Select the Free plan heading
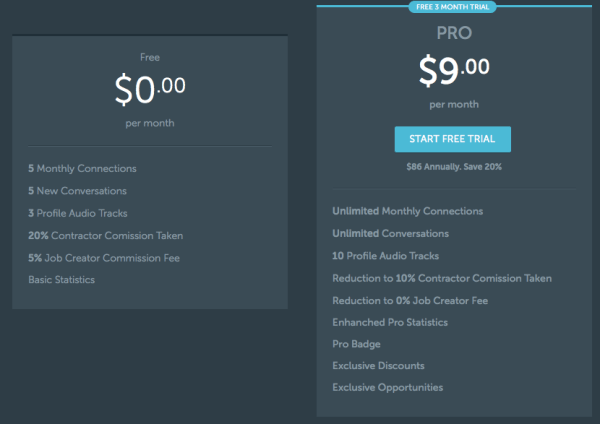600x424 pixels. [149, 58]
